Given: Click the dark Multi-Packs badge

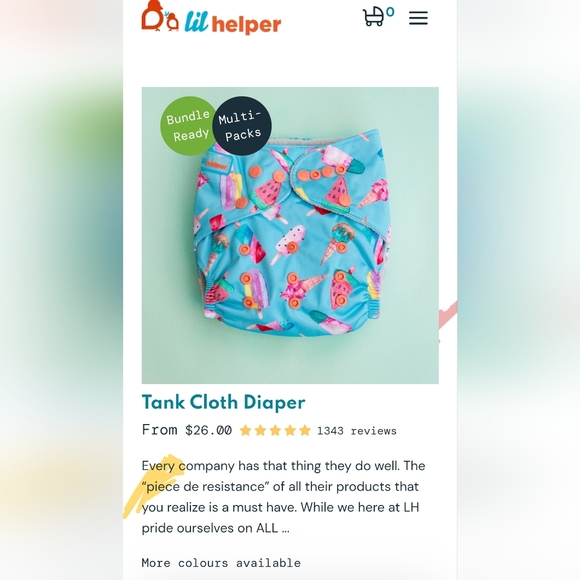Looking at the screenshot, I should point(242,126).
